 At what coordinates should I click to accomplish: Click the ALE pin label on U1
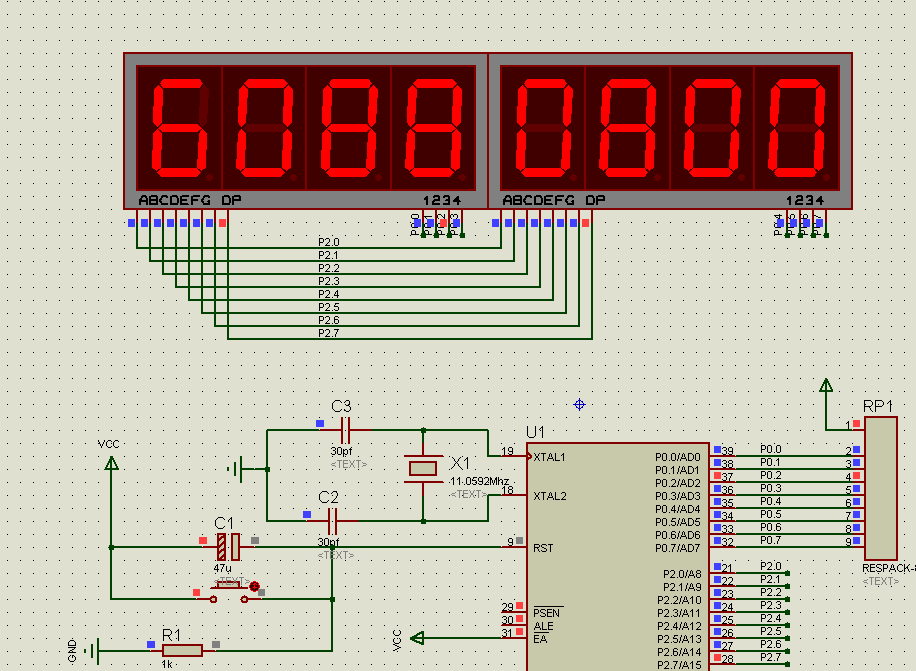click(x=543, y=626)
